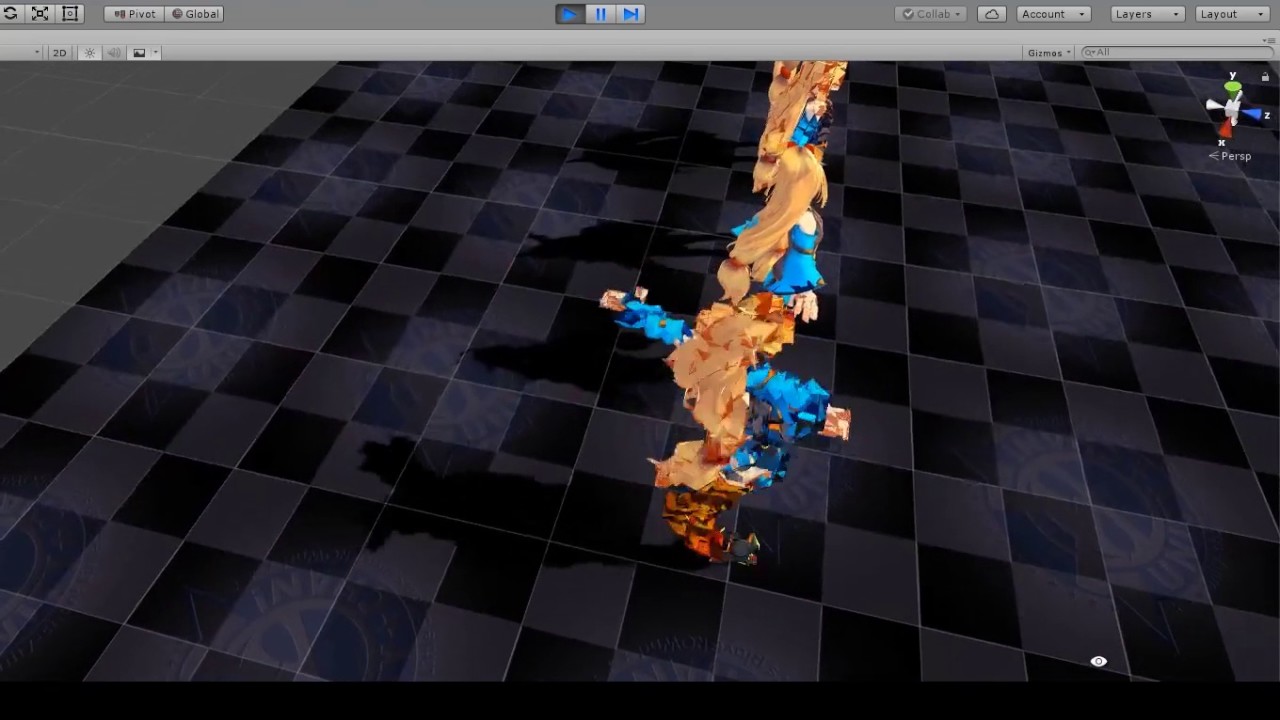Screen dimensions: 1280x720
Task: Click the center cube of the orientation gizmo
Action: click(1233, 108)
